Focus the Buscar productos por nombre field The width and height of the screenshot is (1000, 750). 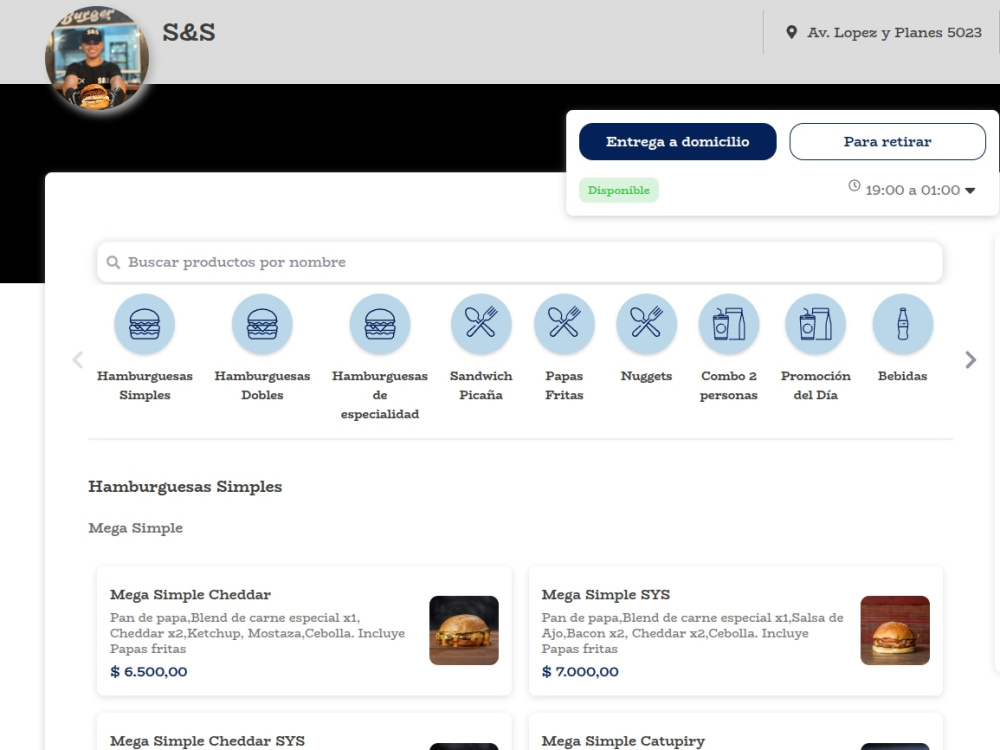click(x=520, y=262)
